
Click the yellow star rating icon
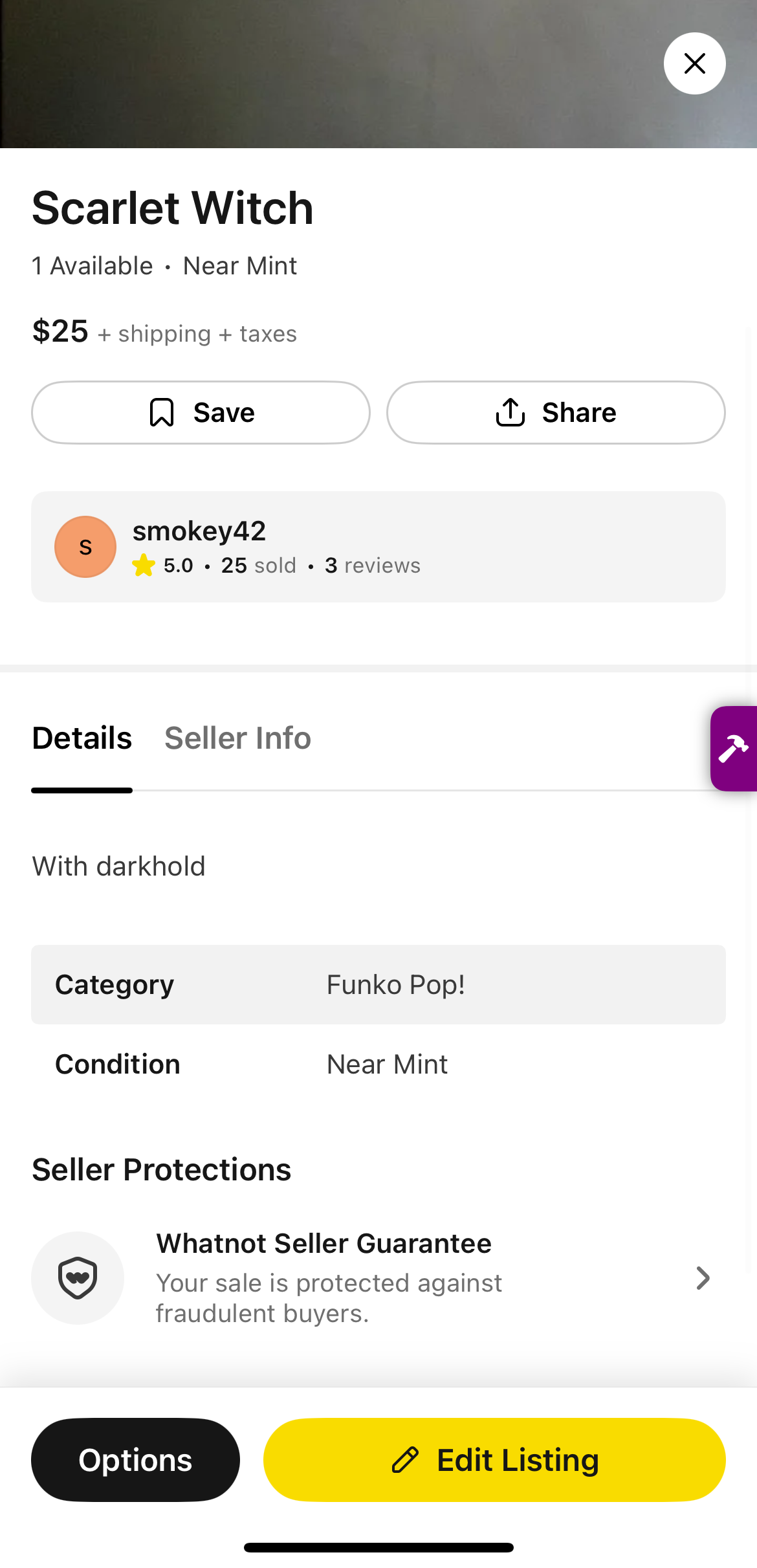pos(144,566)
